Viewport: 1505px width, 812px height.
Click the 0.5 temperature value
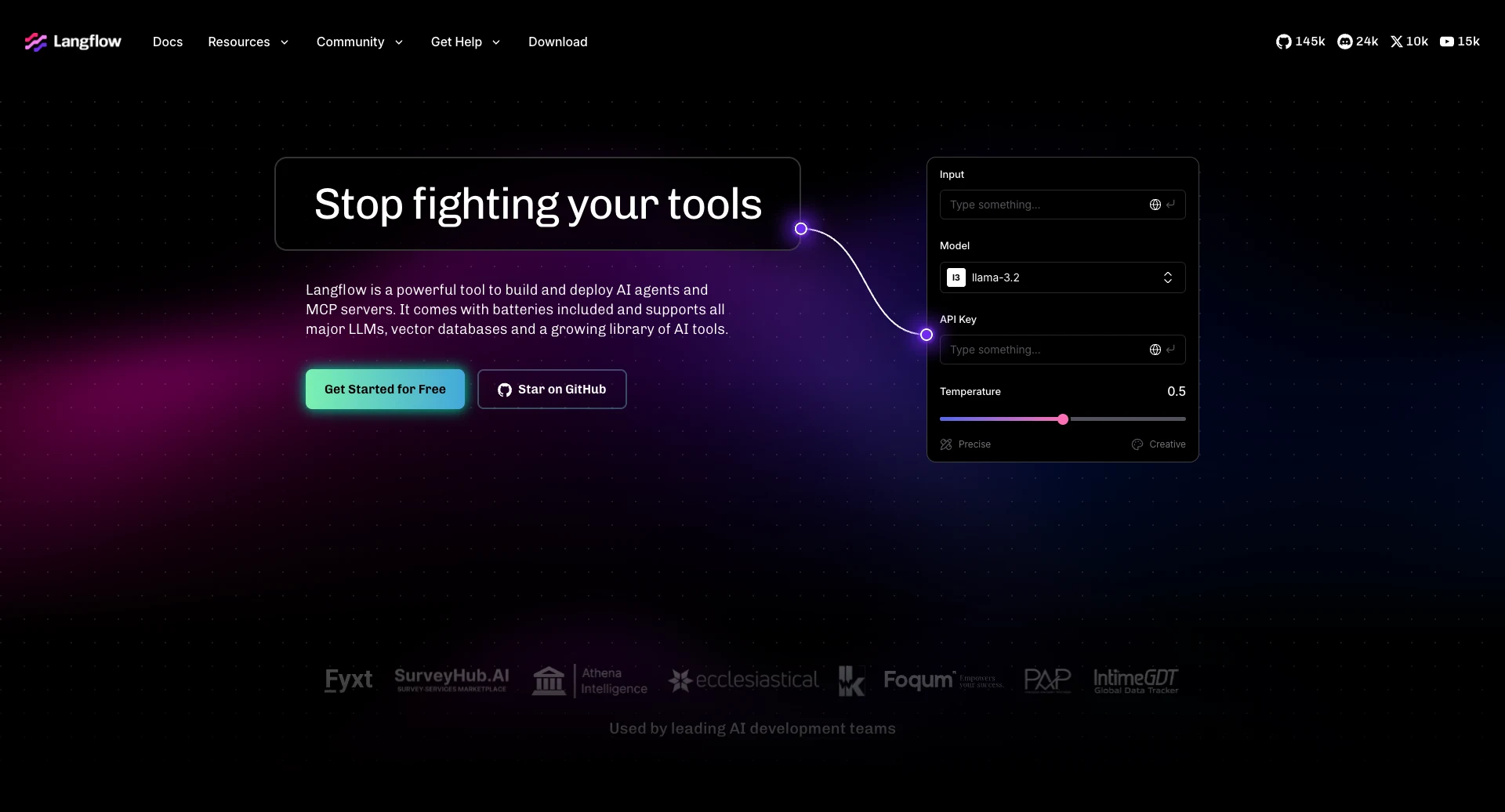point(1176,391)
